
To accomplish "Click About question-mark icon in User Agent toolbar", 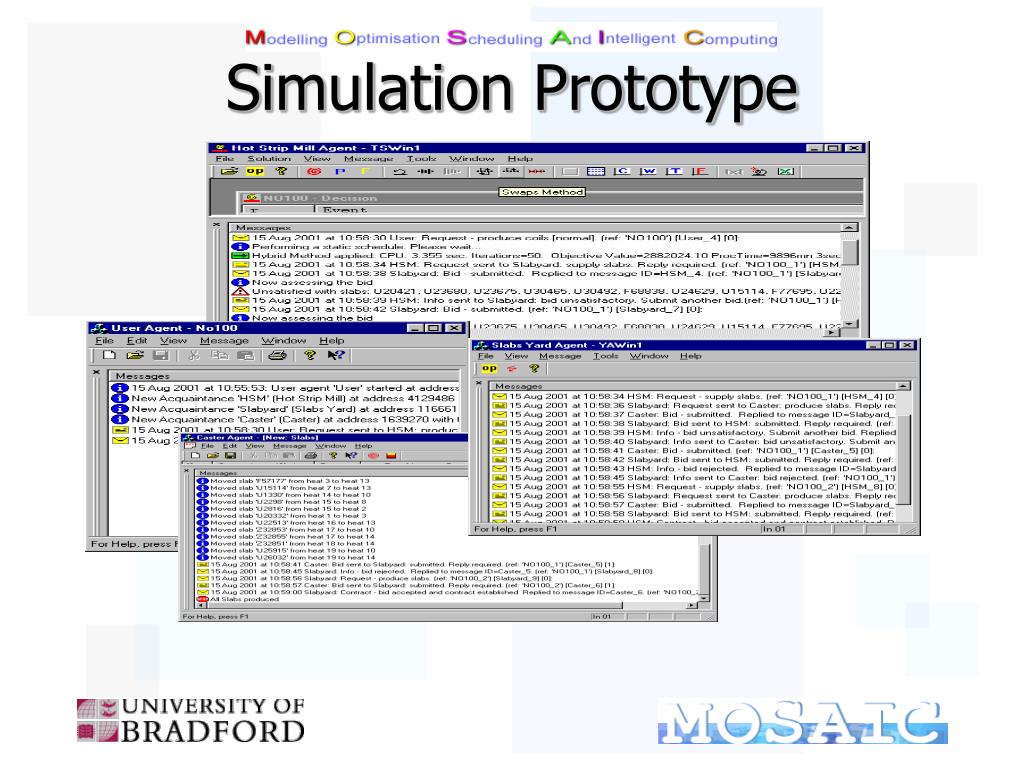I will (x=310, y=355).
